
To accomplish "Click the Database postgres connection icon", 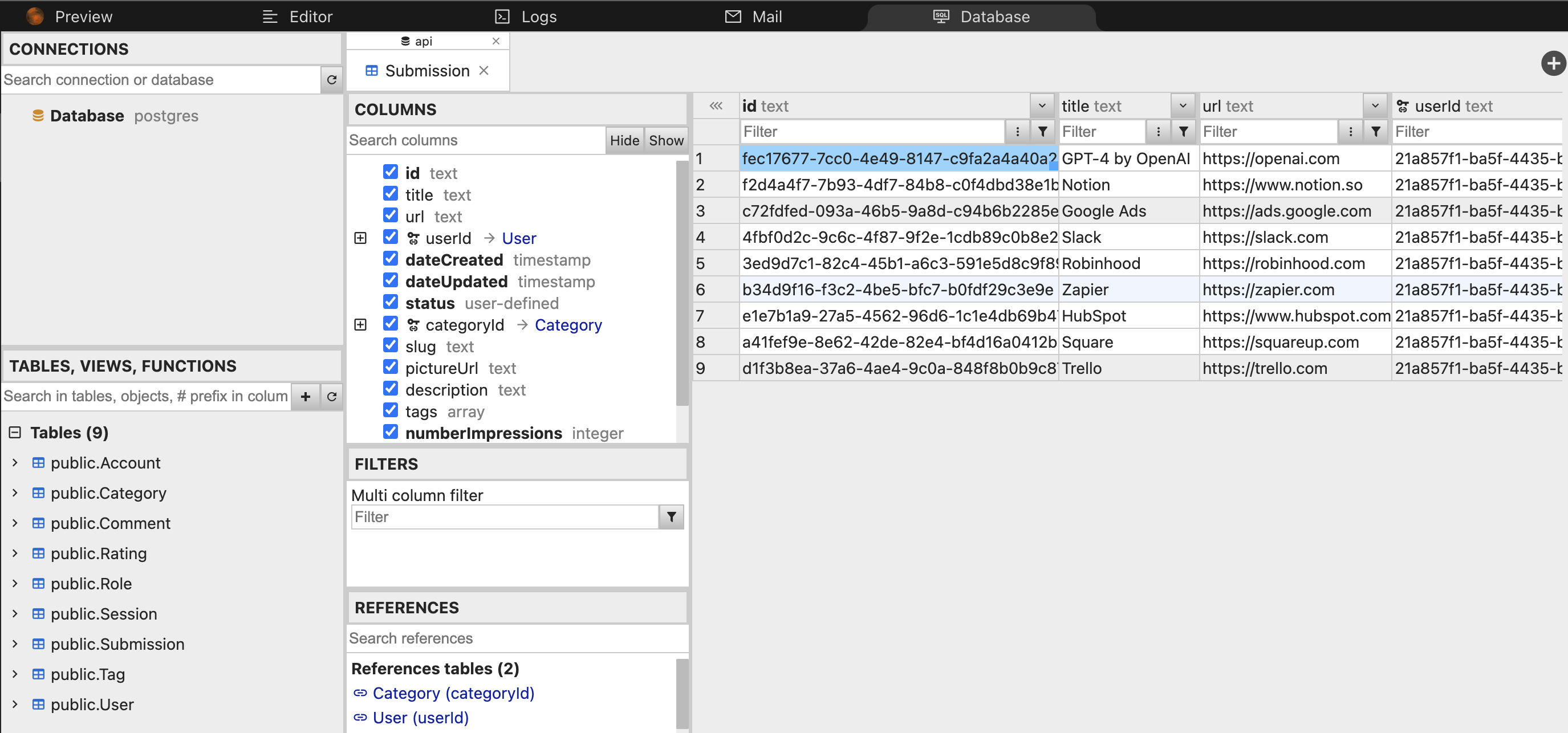I will coord(38,116).
